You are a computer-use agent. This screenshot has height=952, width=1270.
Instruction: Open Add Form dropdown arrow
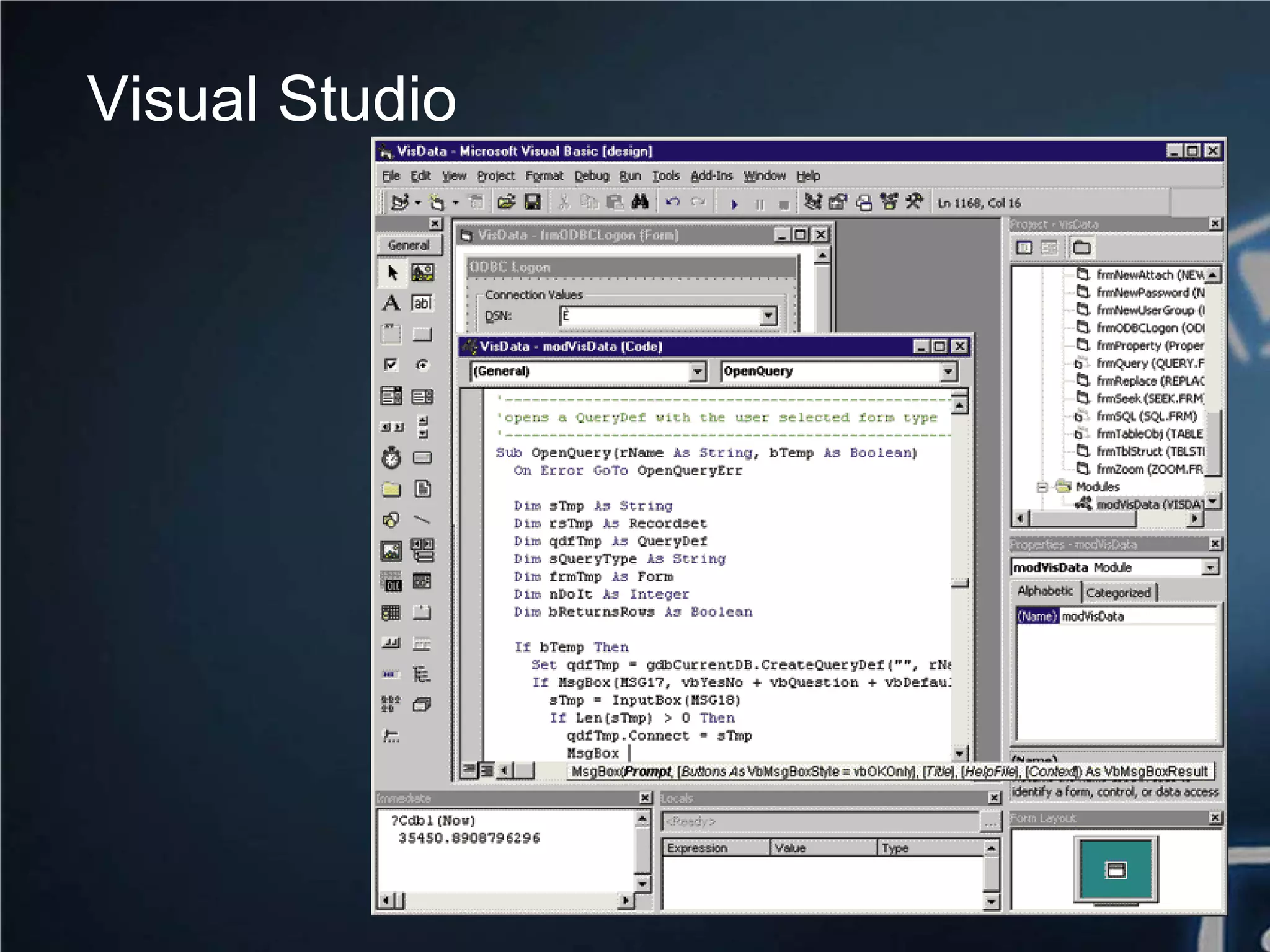click(456, 203)
